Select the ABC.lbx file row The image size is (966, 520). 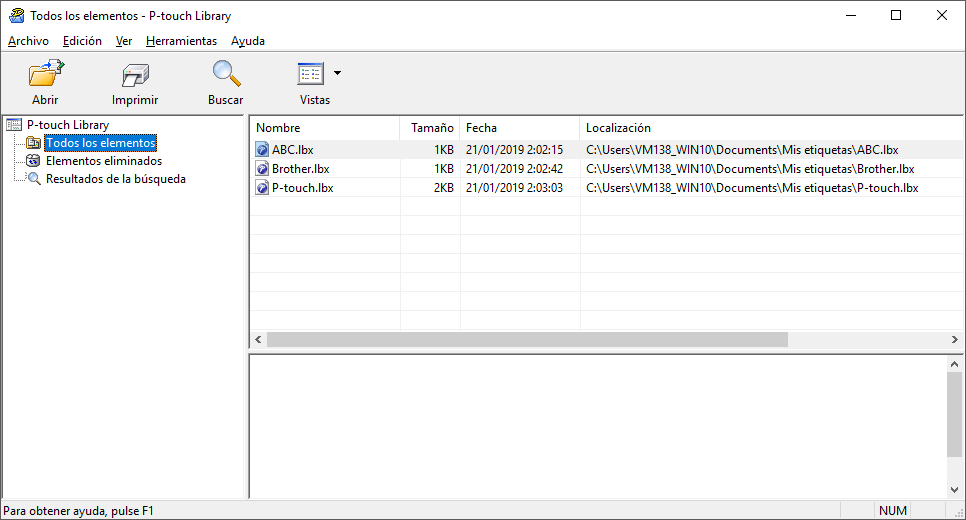(x=606, y=150)
